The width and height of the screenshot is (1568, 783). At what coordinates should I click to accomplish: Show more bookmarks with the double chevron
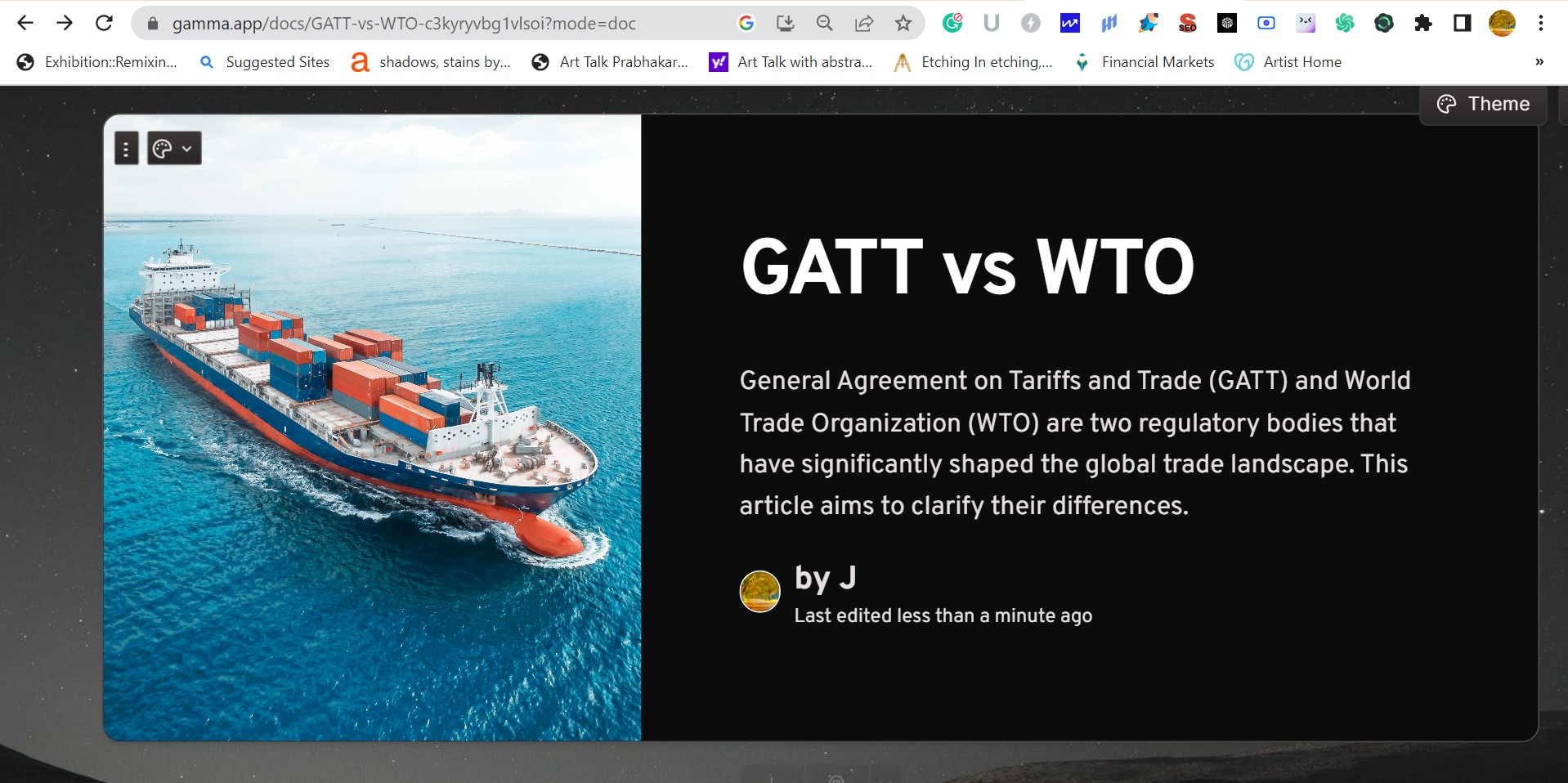pyautogui.click(x=1539, y=62)
